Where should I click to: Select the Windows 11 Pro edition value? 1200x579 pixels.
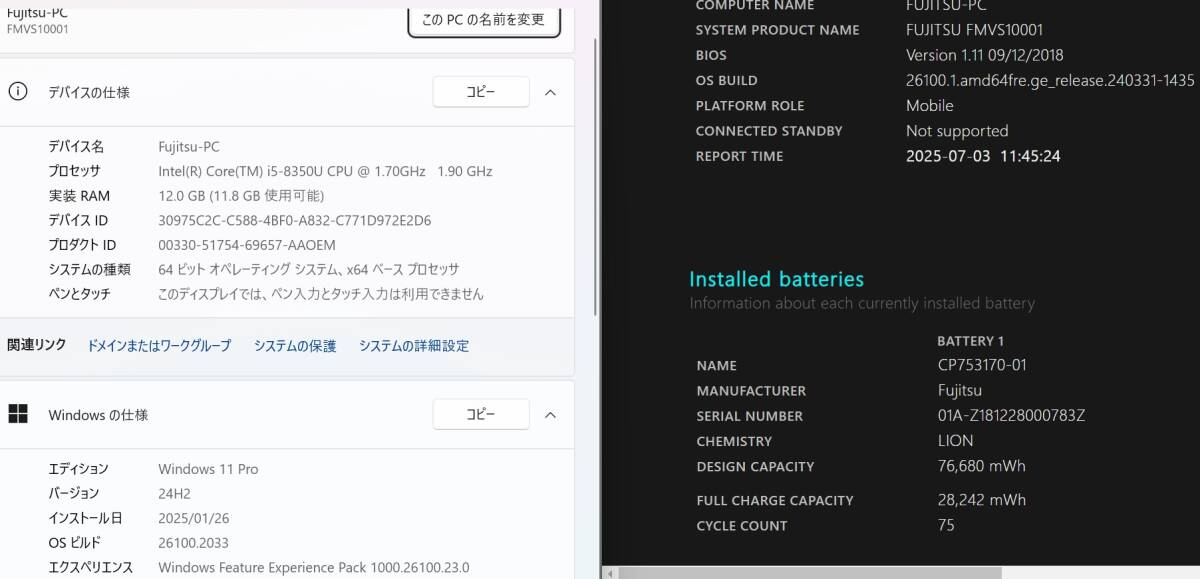click(208, 469)
